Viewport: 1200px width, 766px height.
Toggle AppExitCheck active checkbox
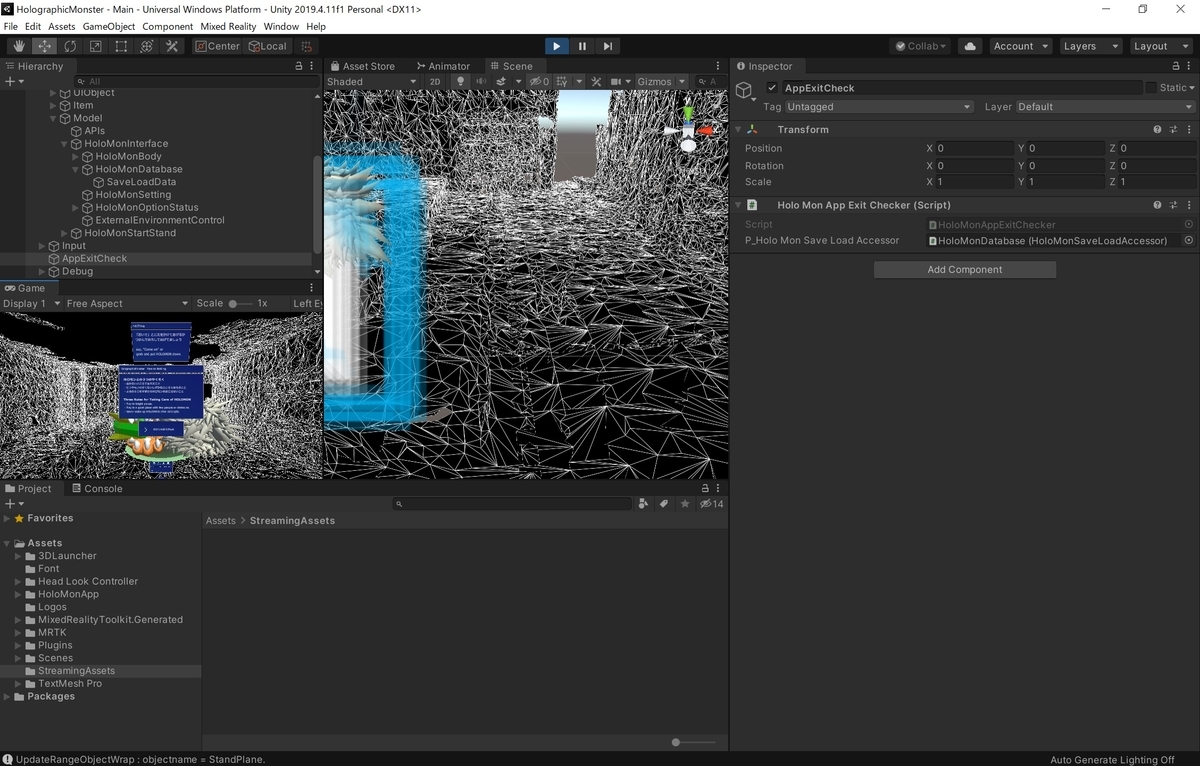pyautogui.click(x=772, y=88)
